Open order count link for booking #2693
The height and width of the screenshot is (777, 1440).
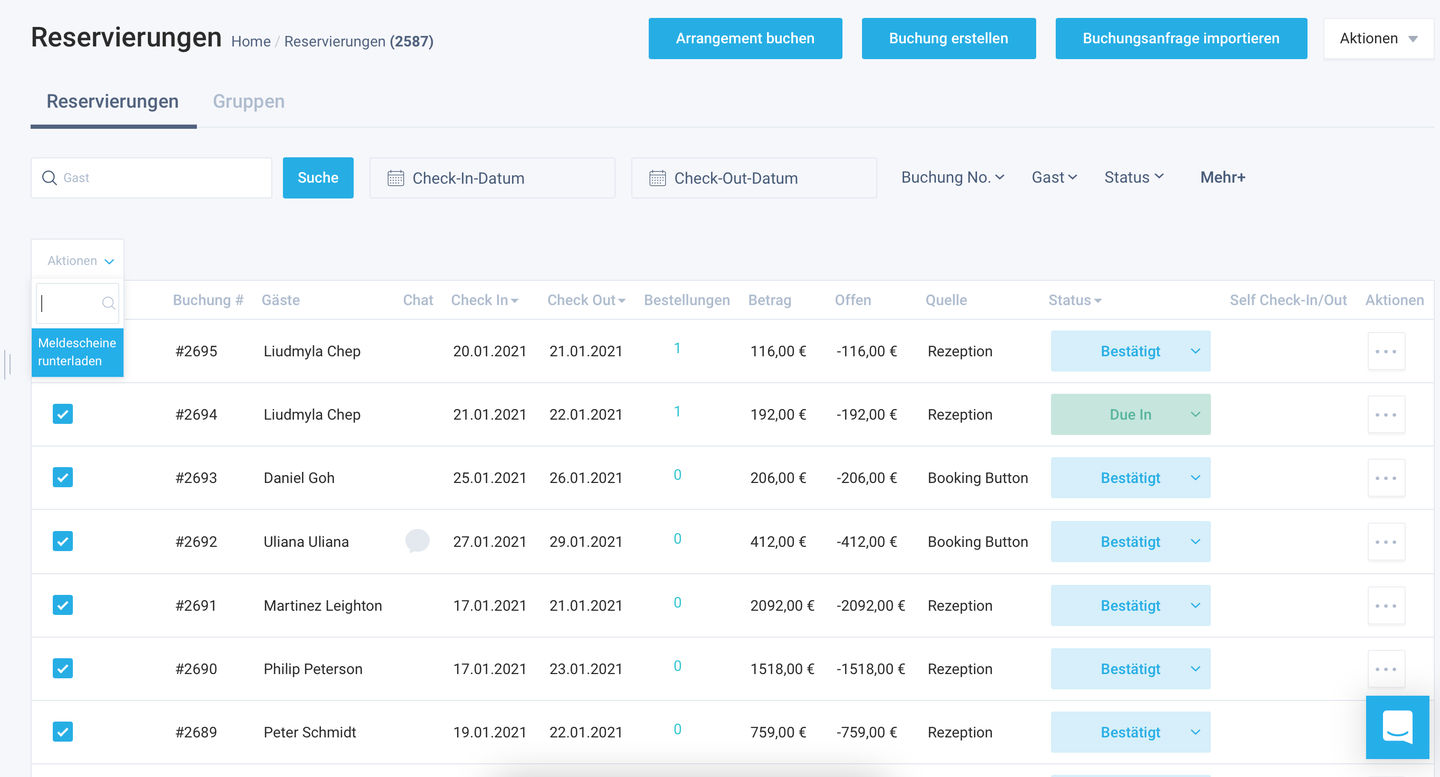pyautogui.click(x=677, y=476)
